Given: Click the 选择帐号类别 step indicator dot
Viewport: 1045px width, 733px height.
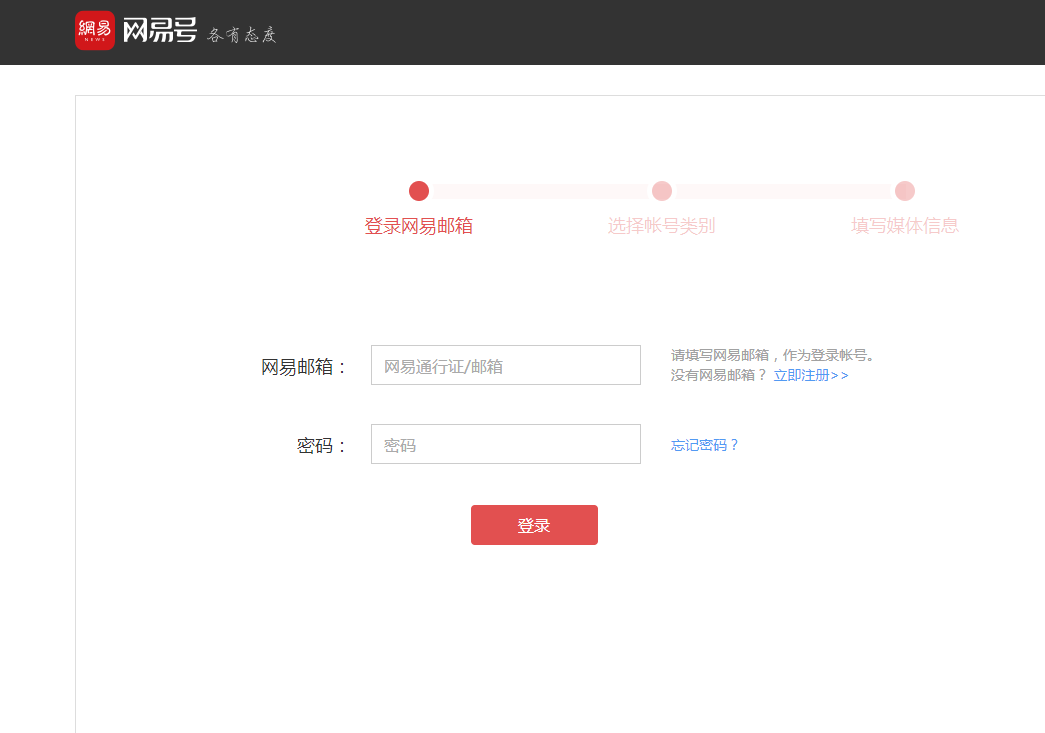Looking at the screenshot, I should [x=662, y=191].
